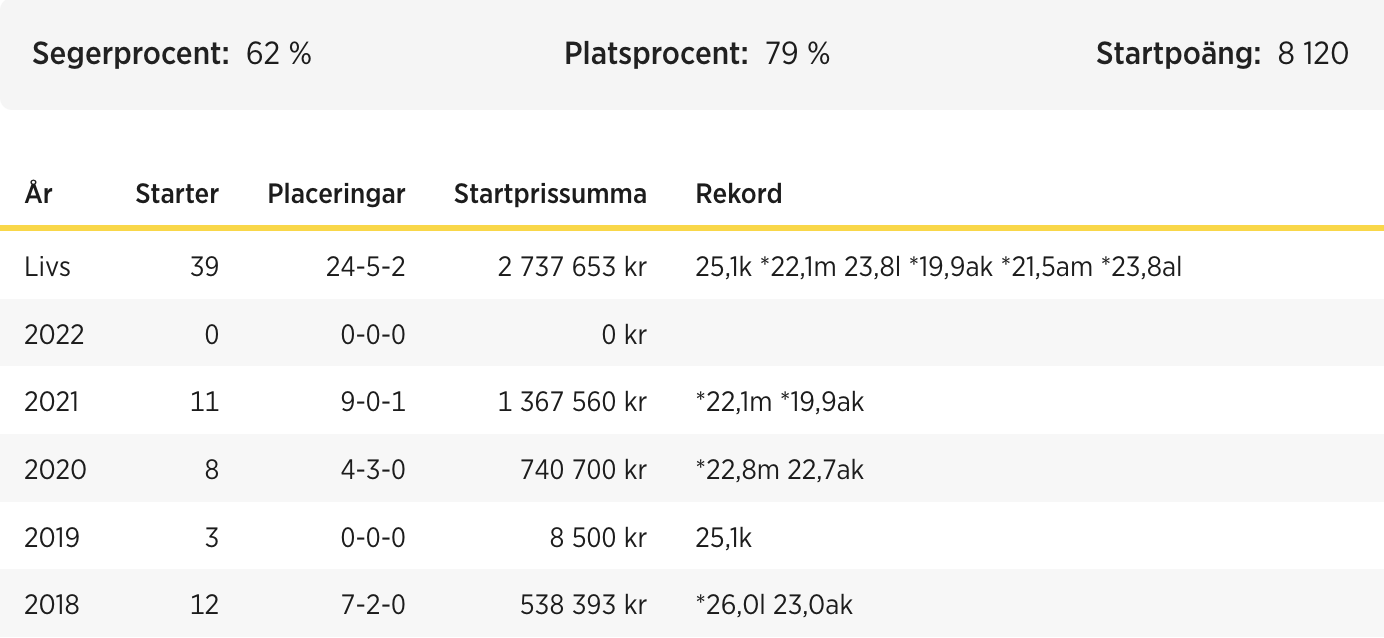Select the 2021 year row

coord(692,402)
